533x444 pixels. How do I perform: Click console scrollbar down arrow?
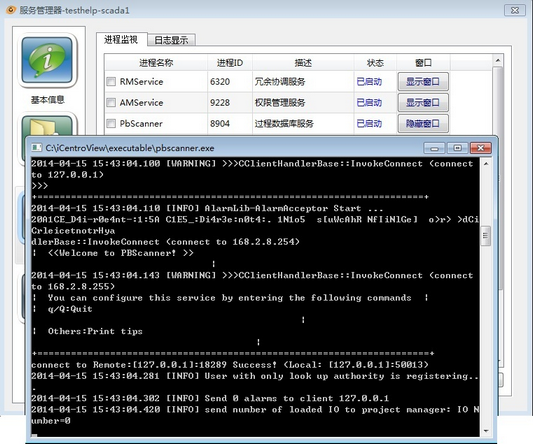pyautogui.click(x=486, y=431)
